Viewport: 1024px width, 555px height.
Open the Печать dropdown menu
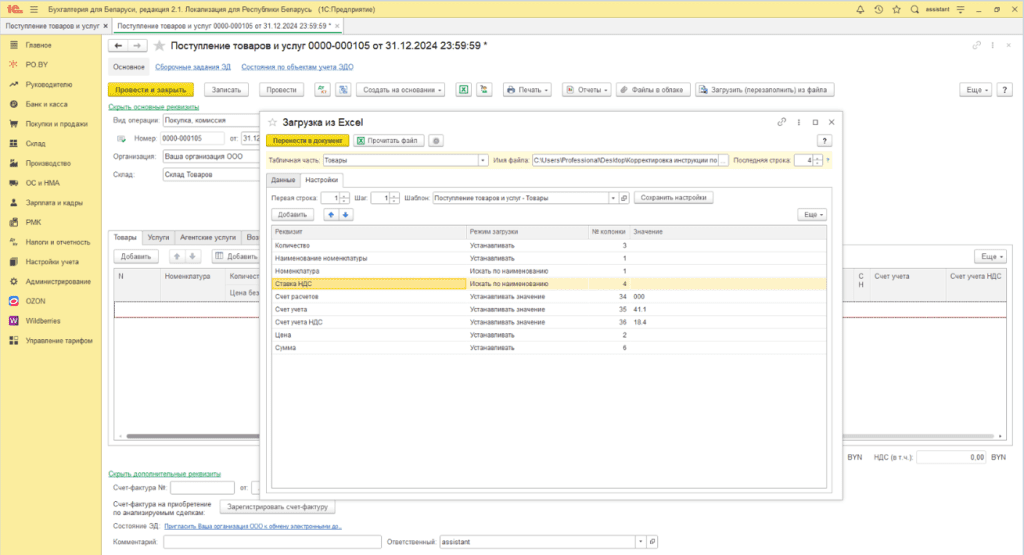click(x=528, y=90)
